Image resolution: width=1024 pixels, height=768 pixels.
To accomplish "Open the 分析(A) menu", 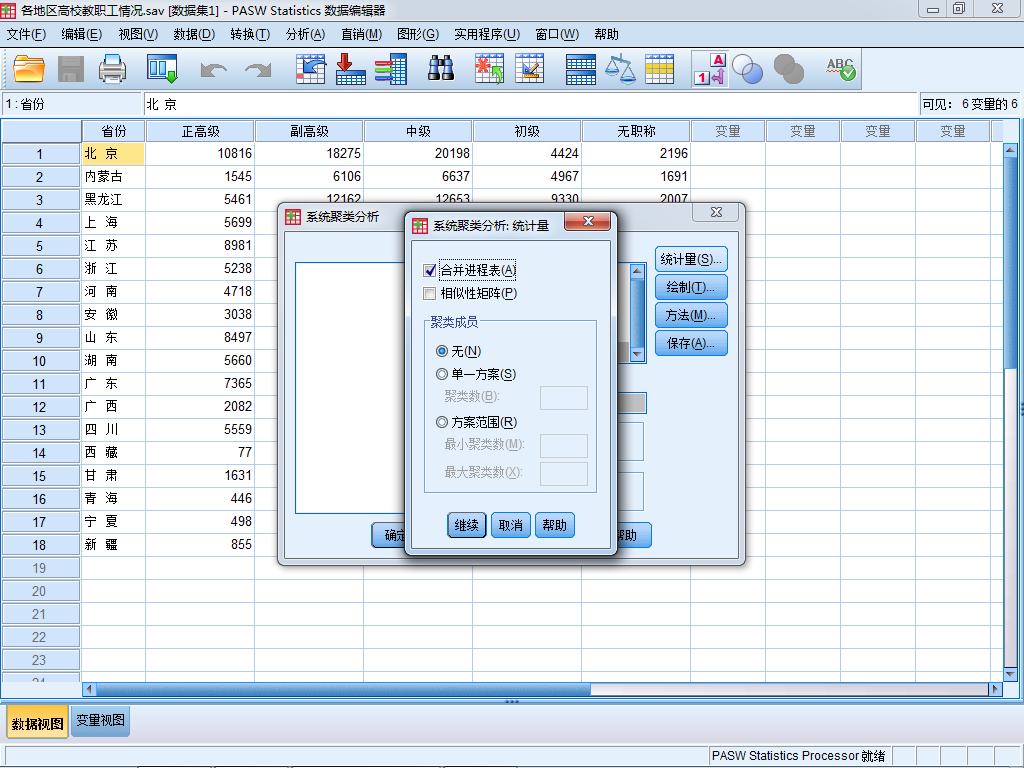I will (x=305, y=35).
